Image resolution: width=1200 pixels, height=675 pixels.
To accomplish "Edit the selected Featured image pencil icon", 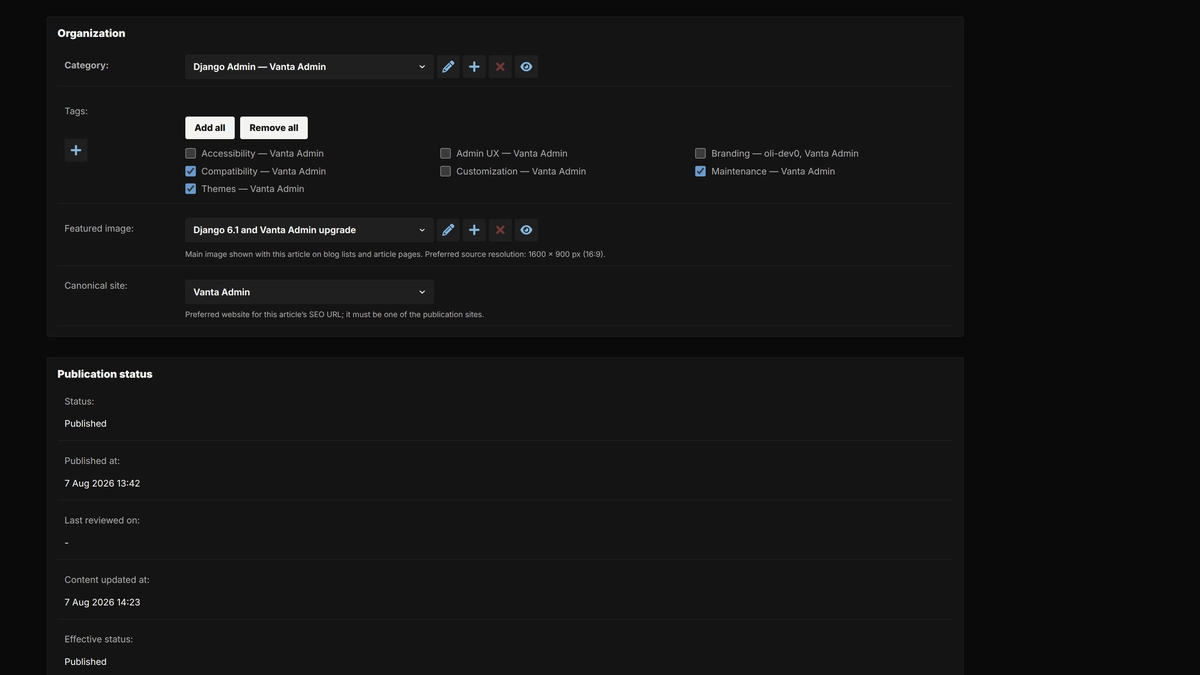I will (448, 230).
